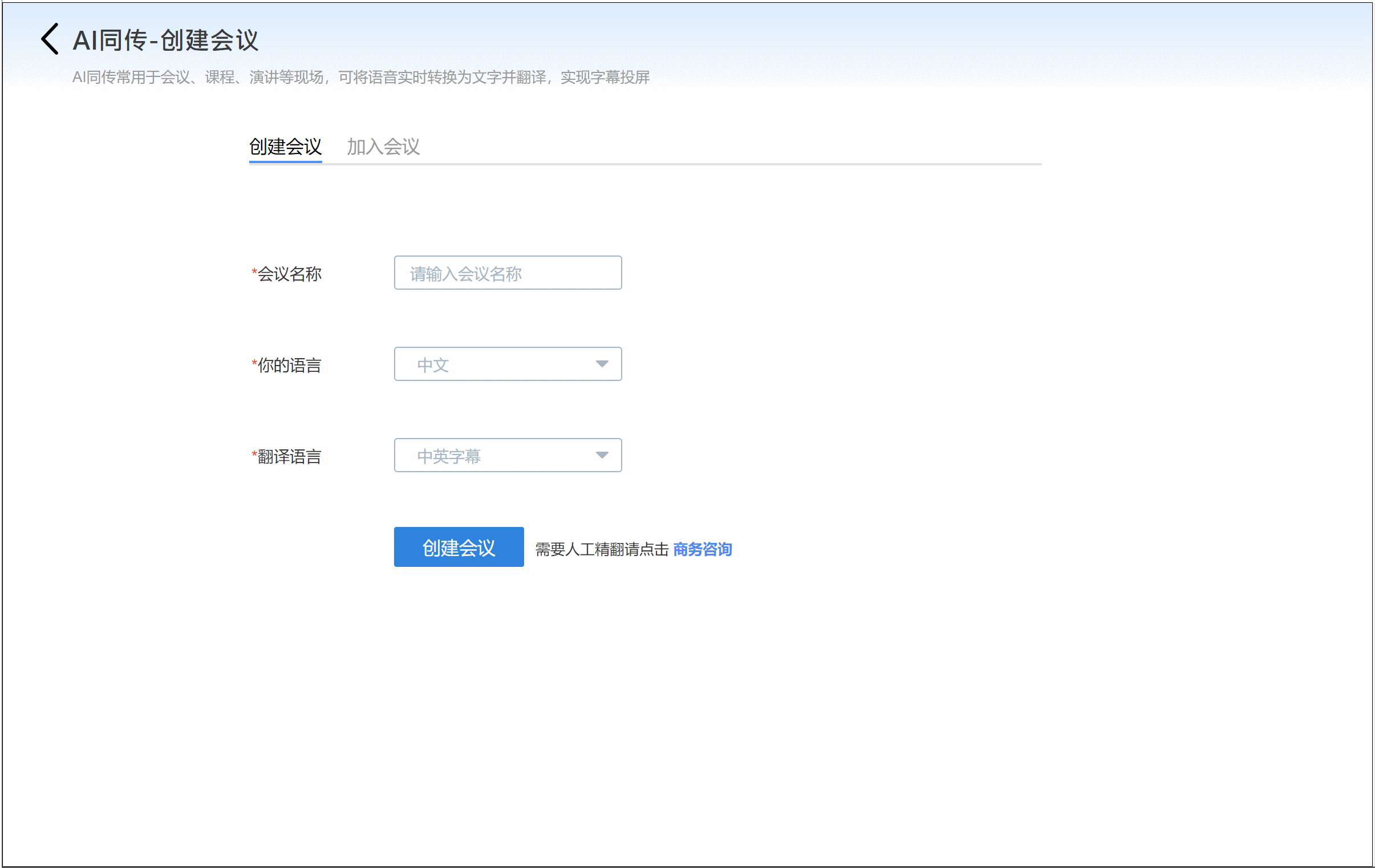The height and width of the screenshot is (868, 1375).
Task: Click the AI同传常用于会议 description line
Action: point(361,77)
